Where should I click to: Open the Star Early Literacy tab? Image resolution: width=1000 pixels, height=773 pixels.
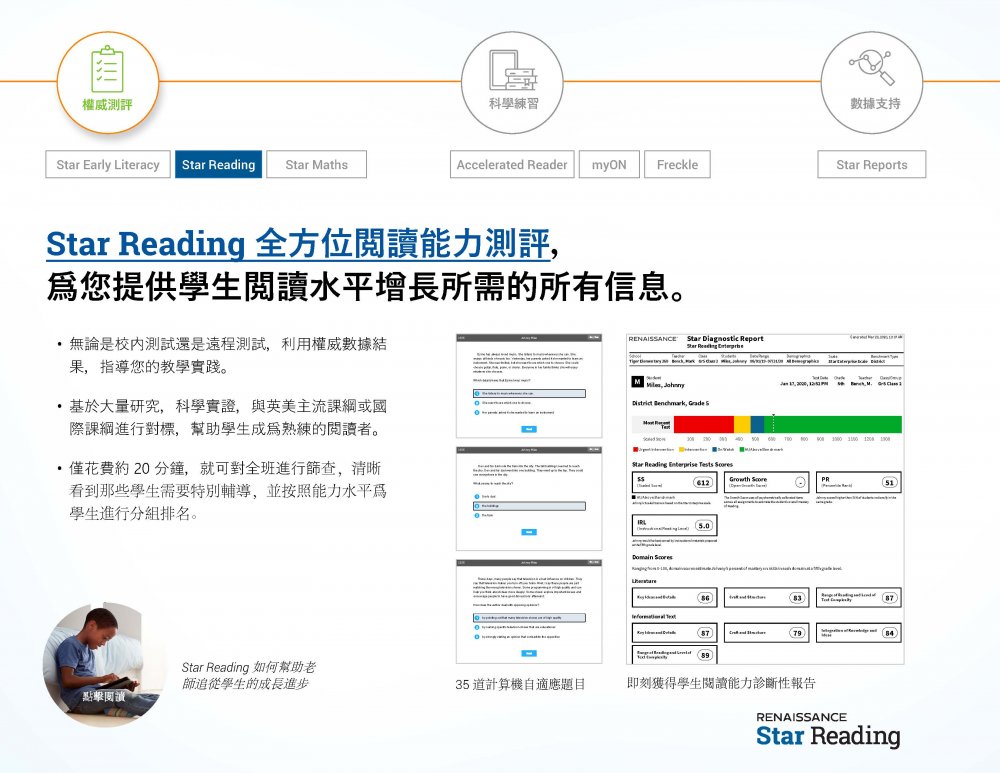[107, 165]
